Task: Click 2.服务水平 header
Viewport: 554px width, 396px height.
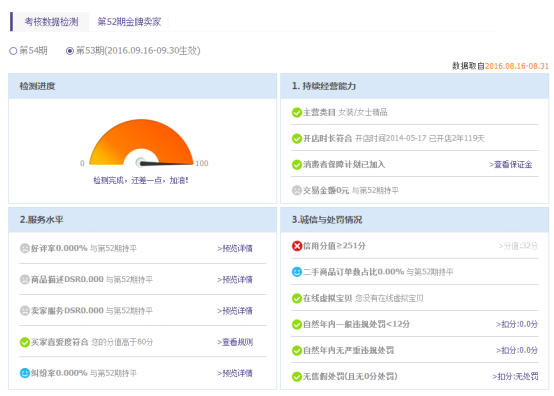Action: 142,220
